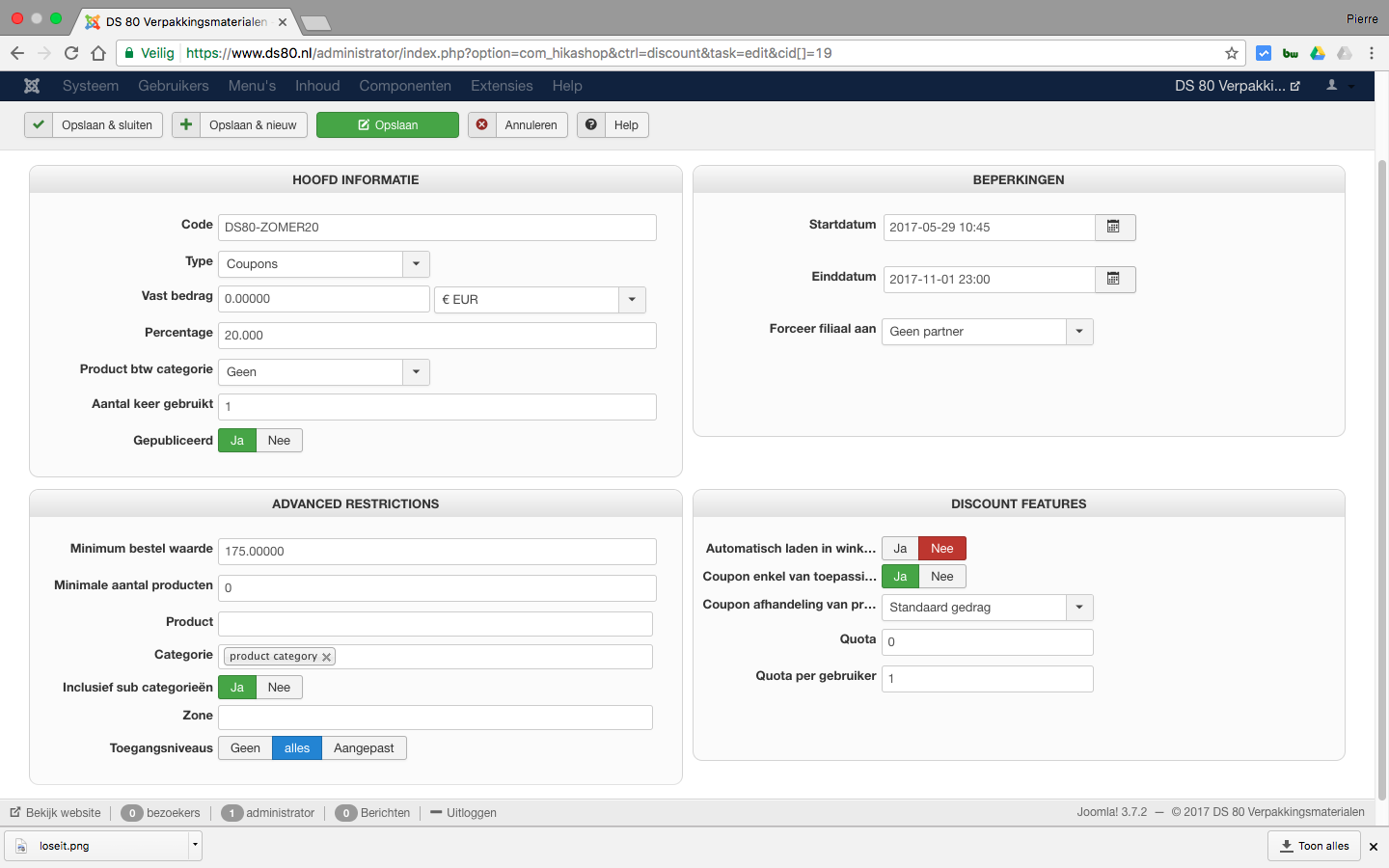Viewport: 1389px width, 868px height.
Task: Open the Type dropdown showing Coupons
Action: (x=324, y=264)
